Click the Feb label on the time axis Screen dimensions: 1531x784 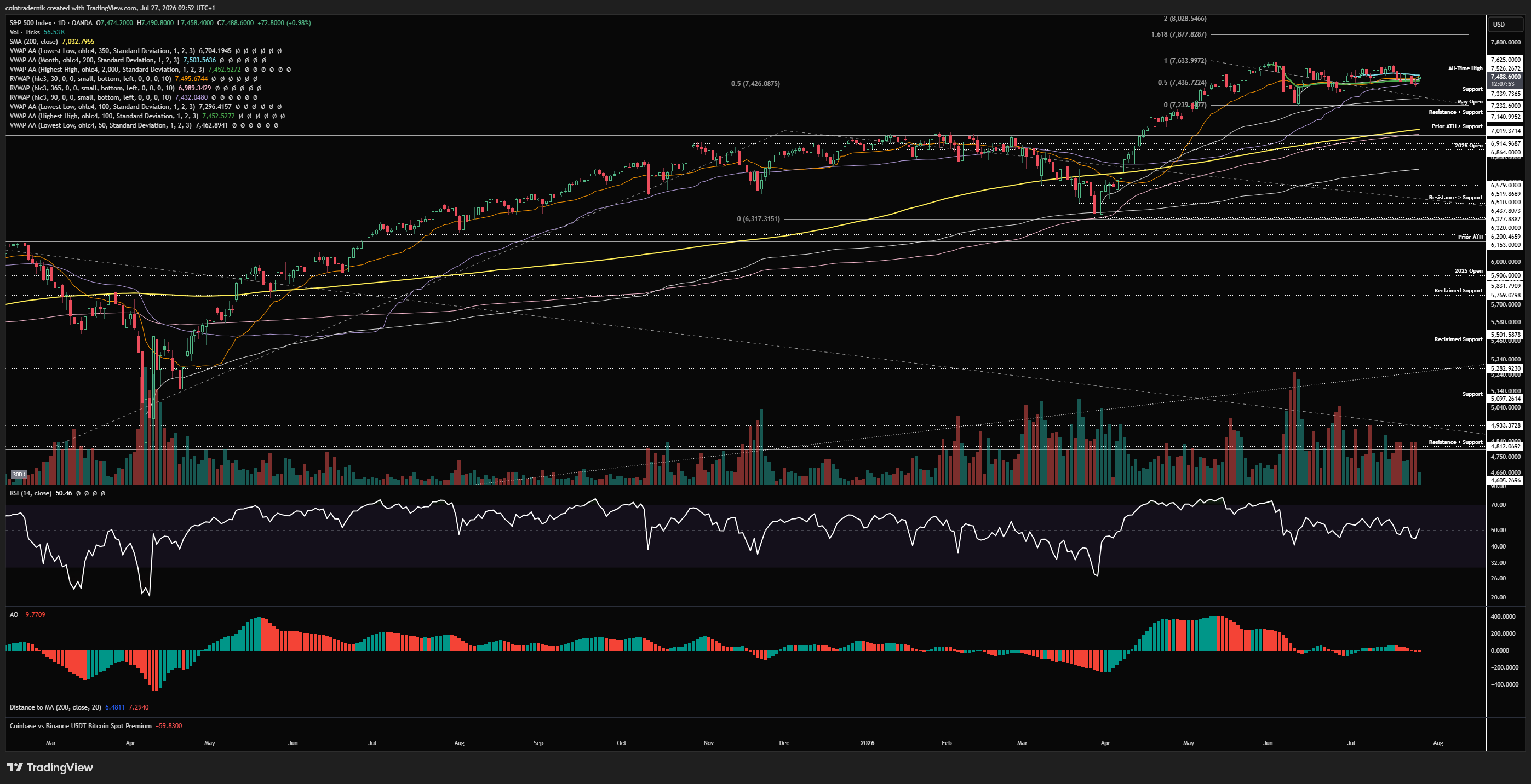click(x=946, y=743)
